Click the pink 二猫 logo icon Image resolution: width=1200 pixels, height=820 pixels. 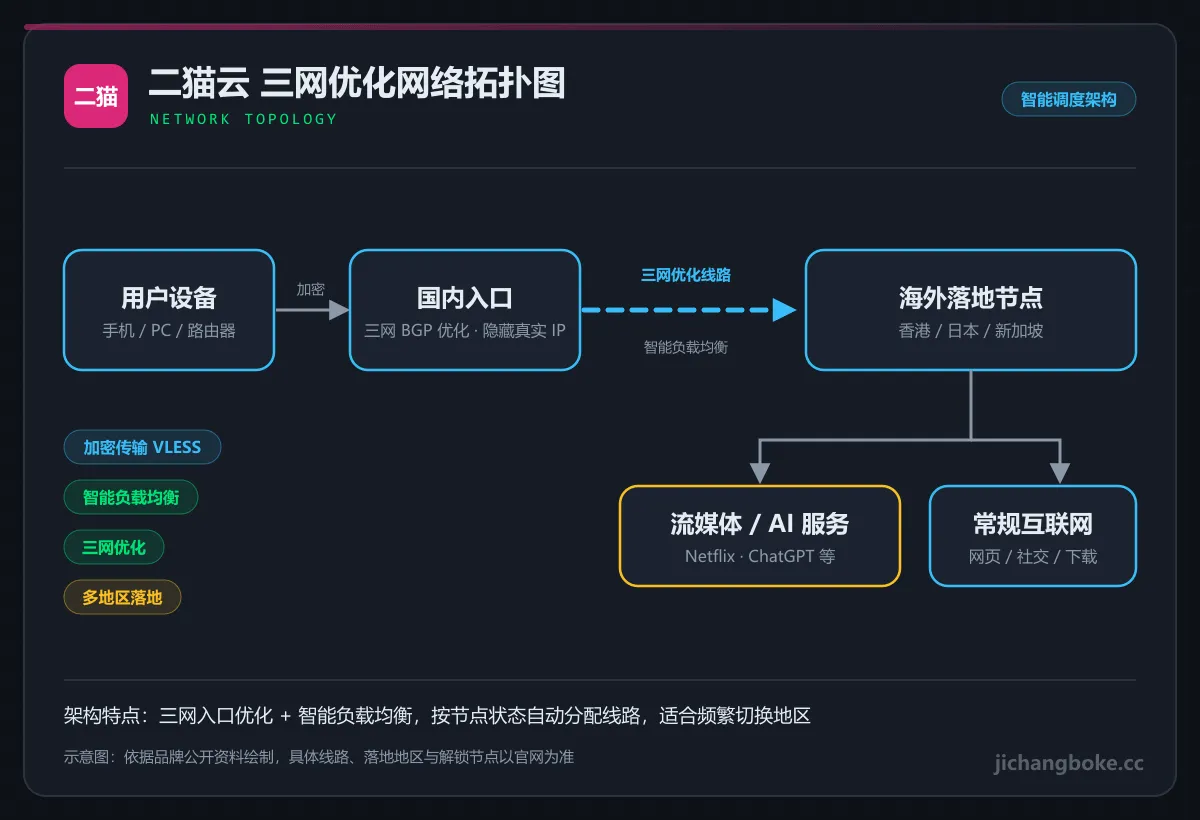coord(96,96)
